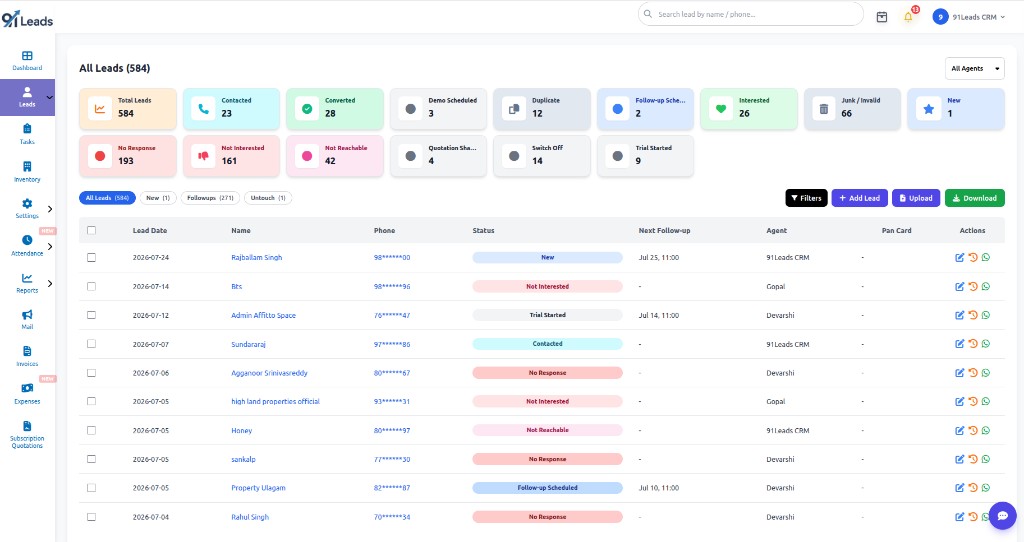This screenshot has width=1024, height=542.
Task: Click the search lead input field
Action: click(x=750, y=14)
